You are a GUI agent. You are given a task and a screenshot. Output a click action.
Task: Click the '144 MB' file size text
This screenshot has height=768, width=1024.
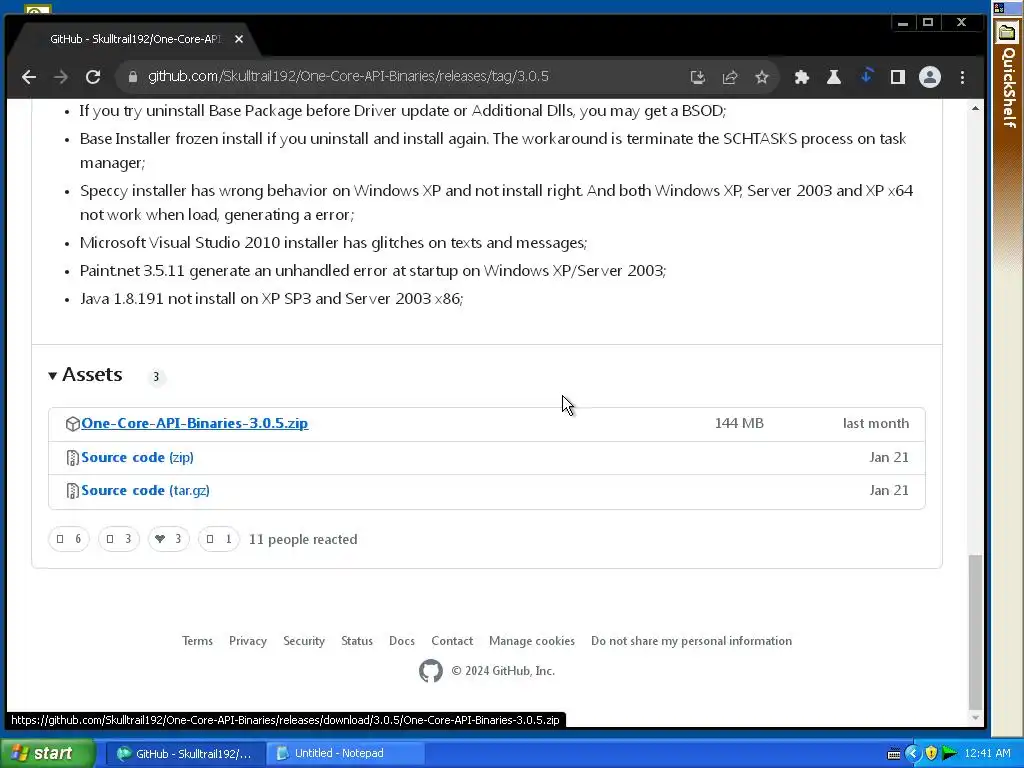point(739,423)
